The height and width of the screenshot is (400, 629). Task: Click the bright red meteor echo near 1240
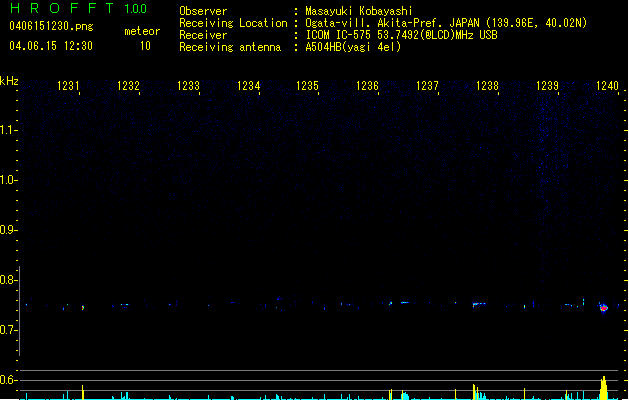(x=604, y=308)
